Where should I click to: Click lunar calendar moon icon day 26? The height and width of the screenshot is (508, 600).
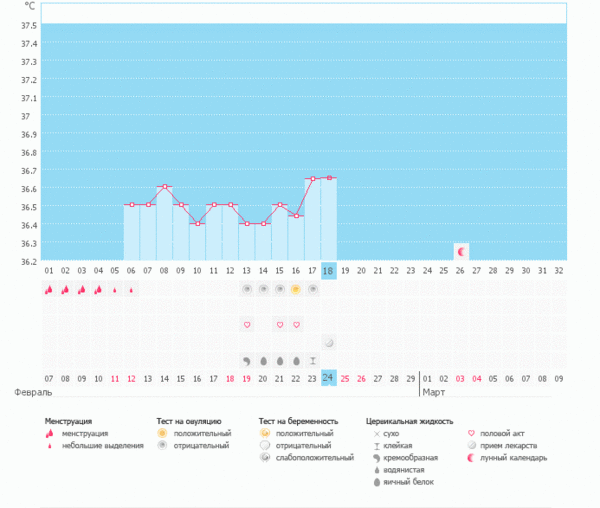click(461, 251)
